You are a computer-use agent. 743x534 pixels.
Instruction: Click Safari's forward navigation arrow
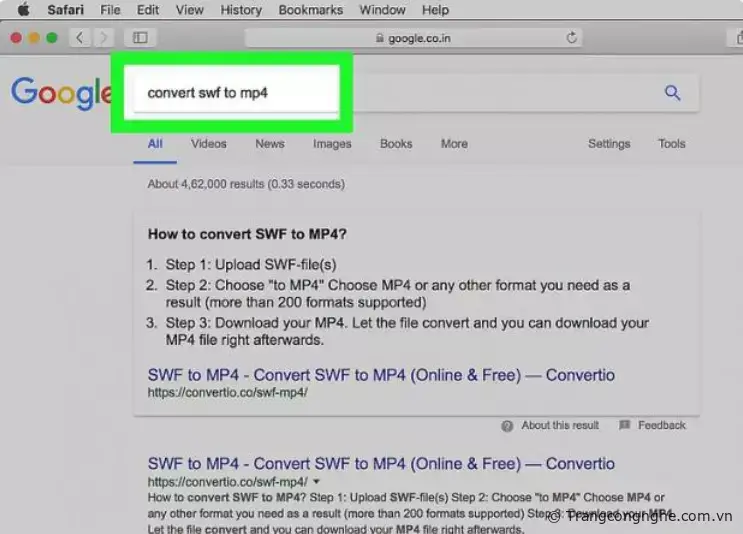pos(102,38)
